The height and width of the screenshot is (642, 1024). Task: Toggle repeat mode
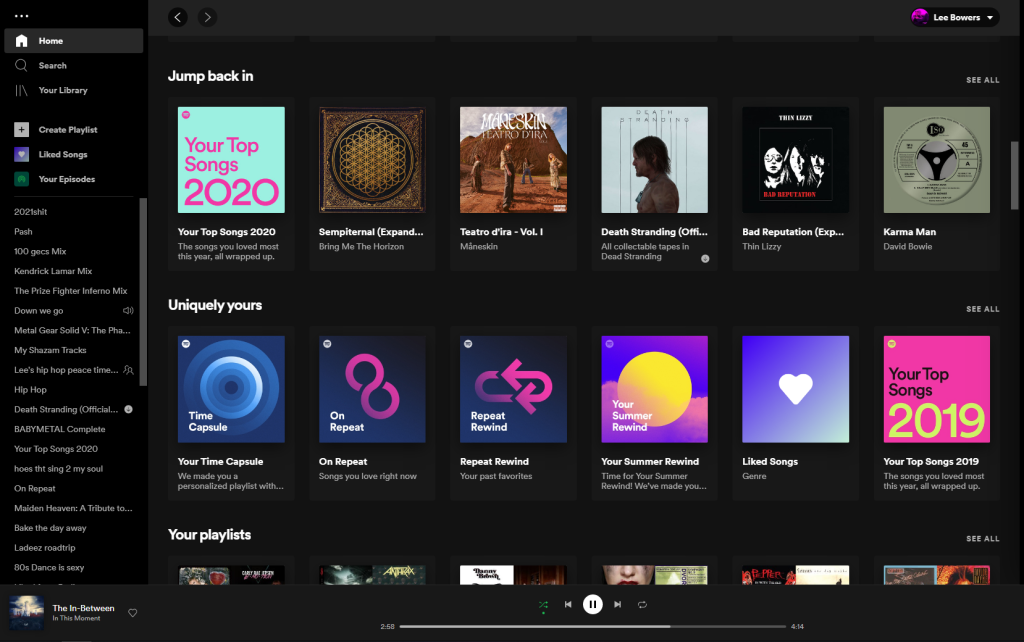[x=643, y=604]
